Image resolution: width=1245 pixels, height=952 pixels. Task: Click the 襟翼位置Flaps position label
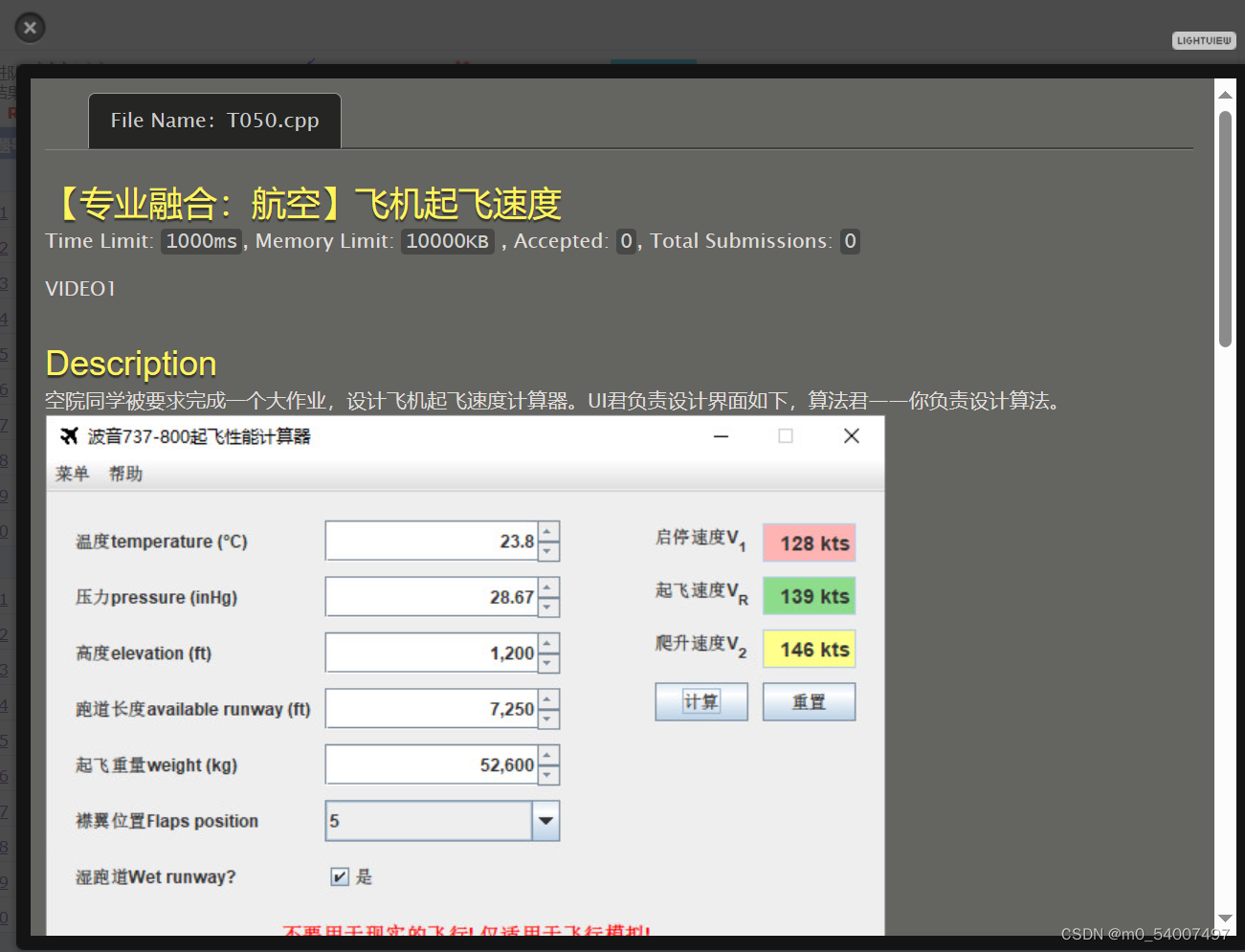167,821
